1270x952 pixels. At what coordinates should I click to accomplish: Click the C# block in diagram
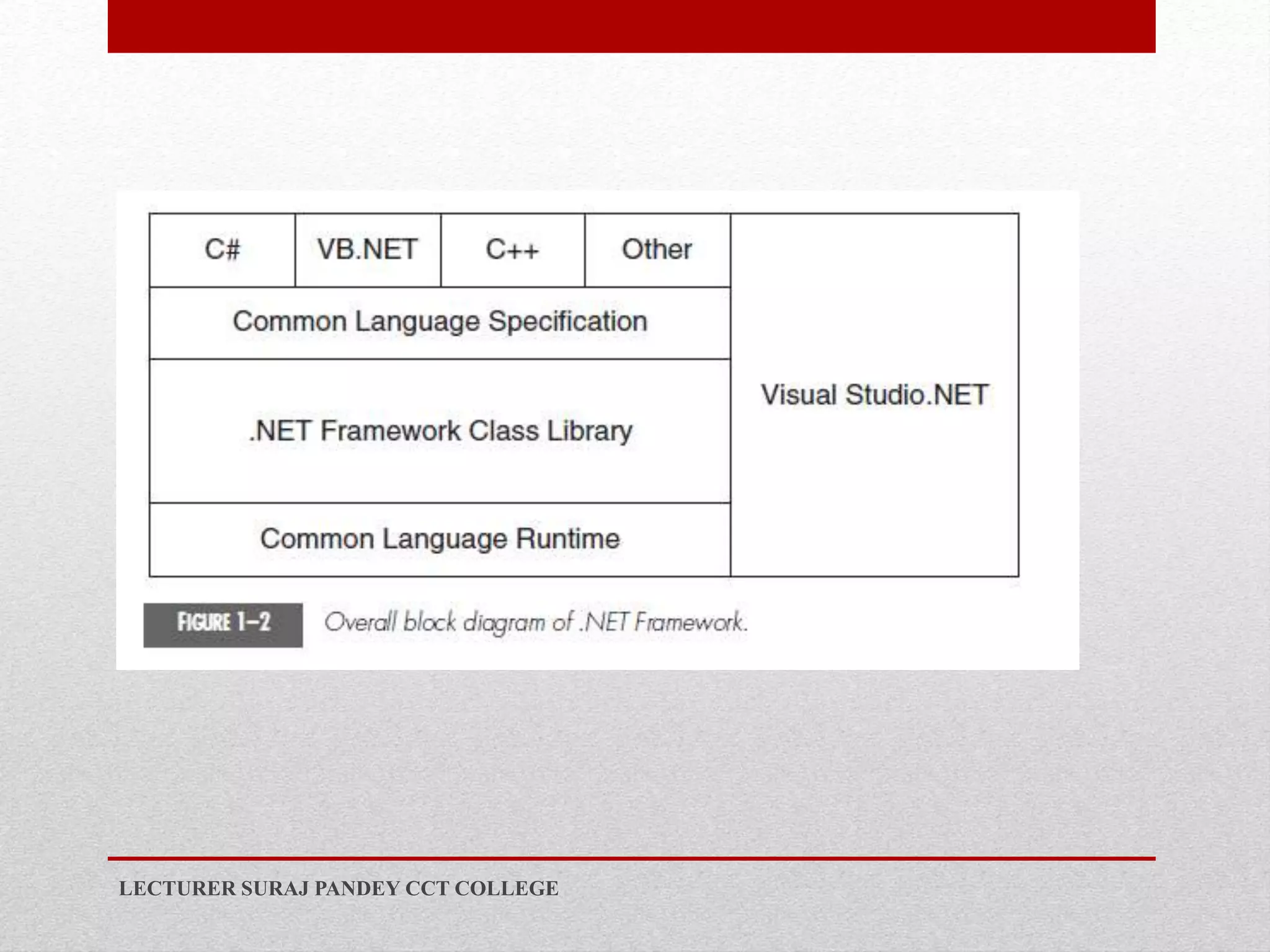pos(222,250)
